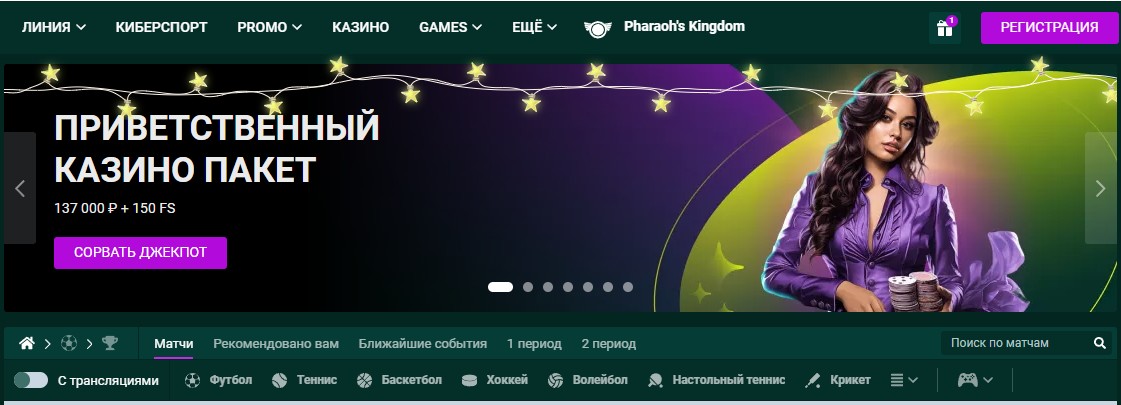Viewport: 1121px width, 405px height.
Task: Go to next banner slide arrow
Action: [1100, 188]
